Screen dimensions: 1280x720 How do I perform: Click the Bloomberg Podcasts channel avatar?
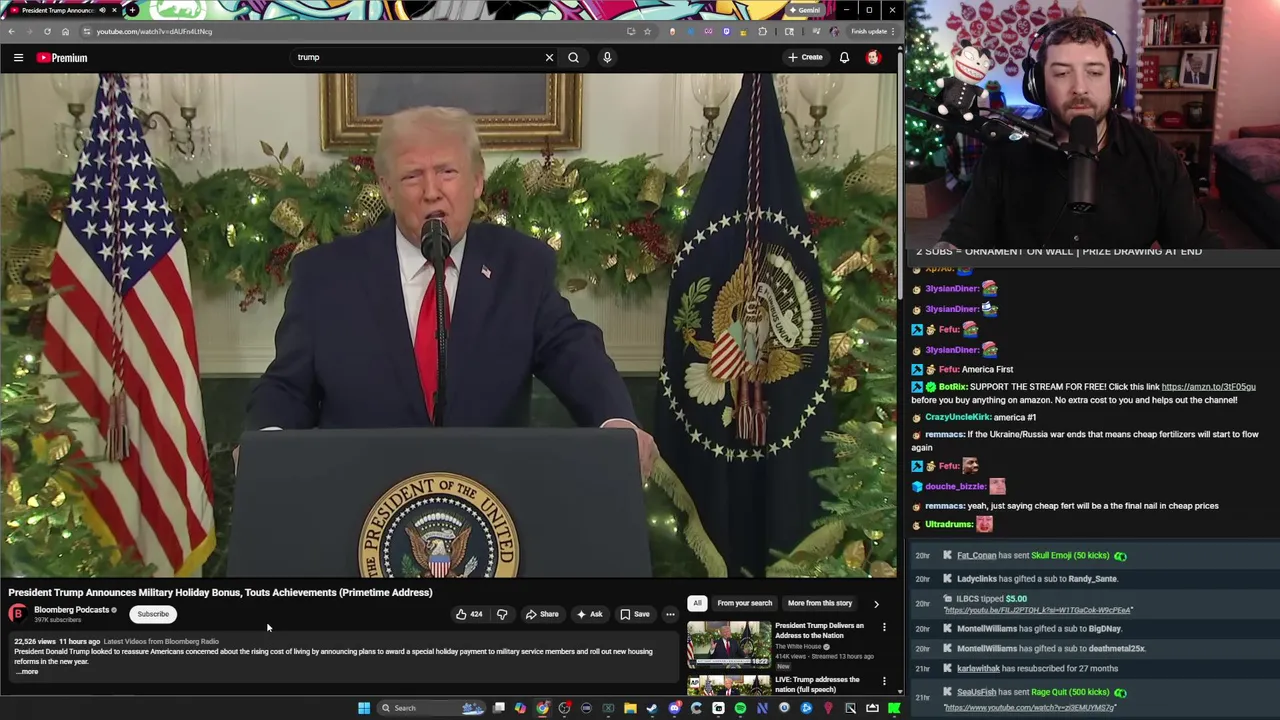coord(17,614)
